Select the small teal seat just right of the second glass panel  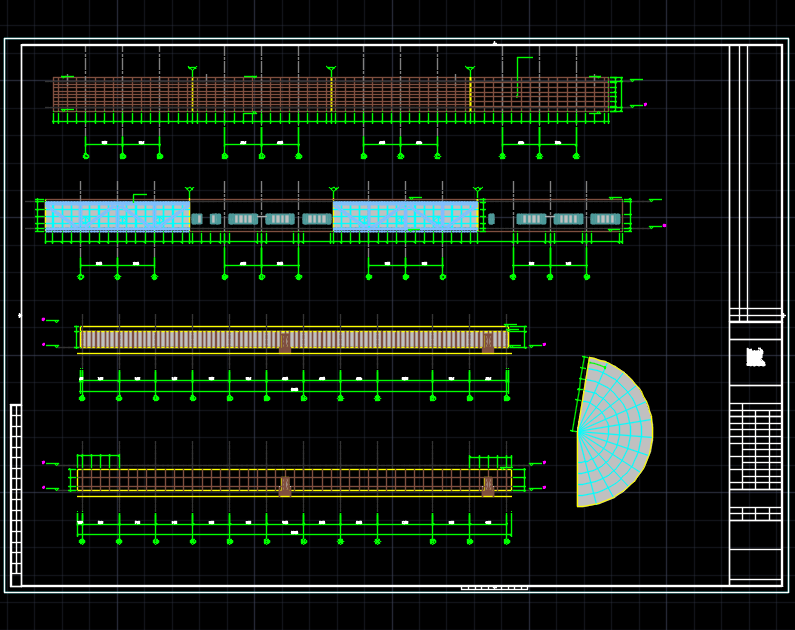coord(491,219)
